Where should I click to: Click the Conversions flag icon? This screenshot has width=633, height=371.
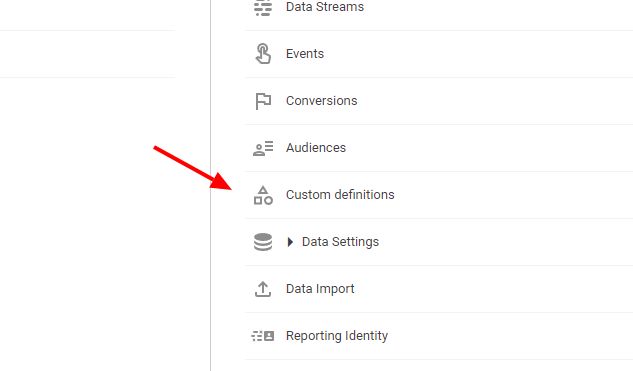263,101
